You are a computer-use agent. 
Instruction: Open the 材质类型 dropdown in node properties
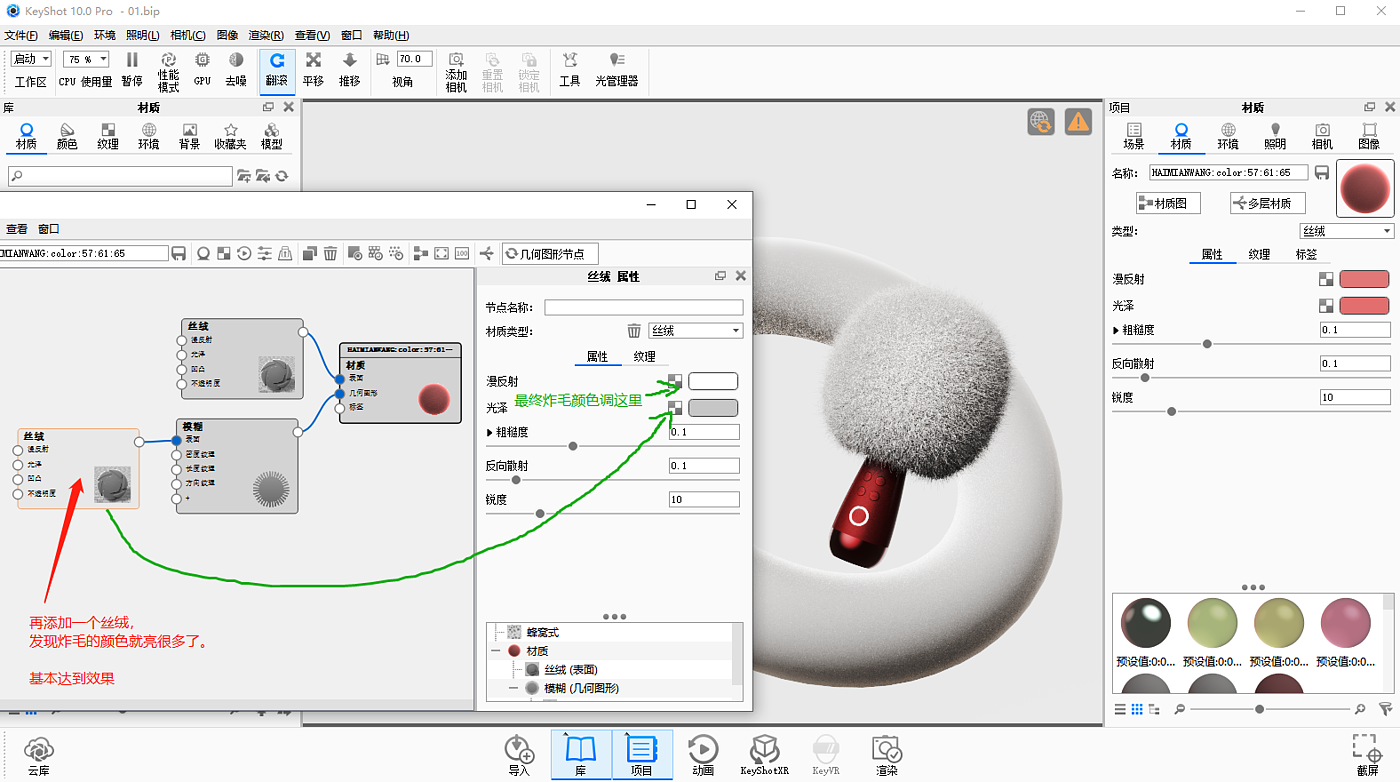695,331
